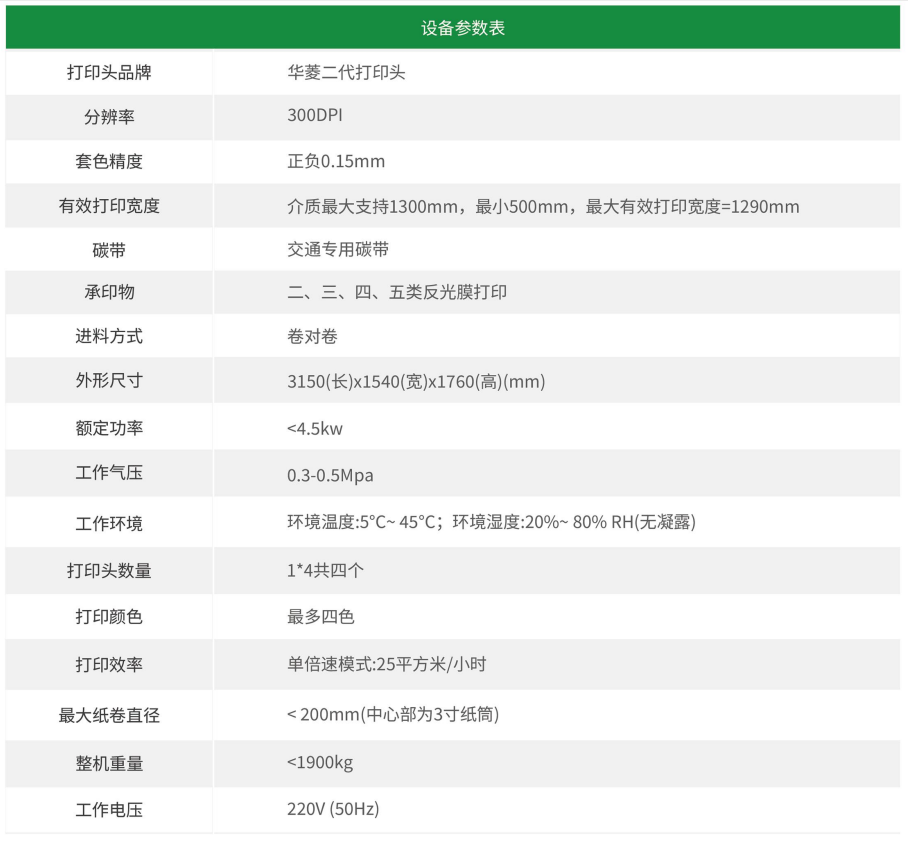The height and width of the screenshot is (842, 908).
Task: Select the 华菱二代打印头 value text
Action: tap(346, 73)
